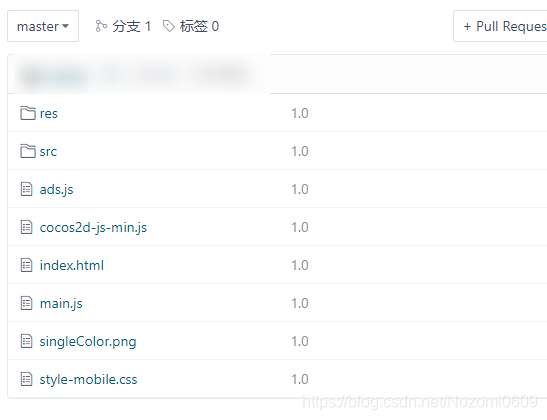
Task: Click commit message 1.0 in ads.js row
Action: point(300,189)
